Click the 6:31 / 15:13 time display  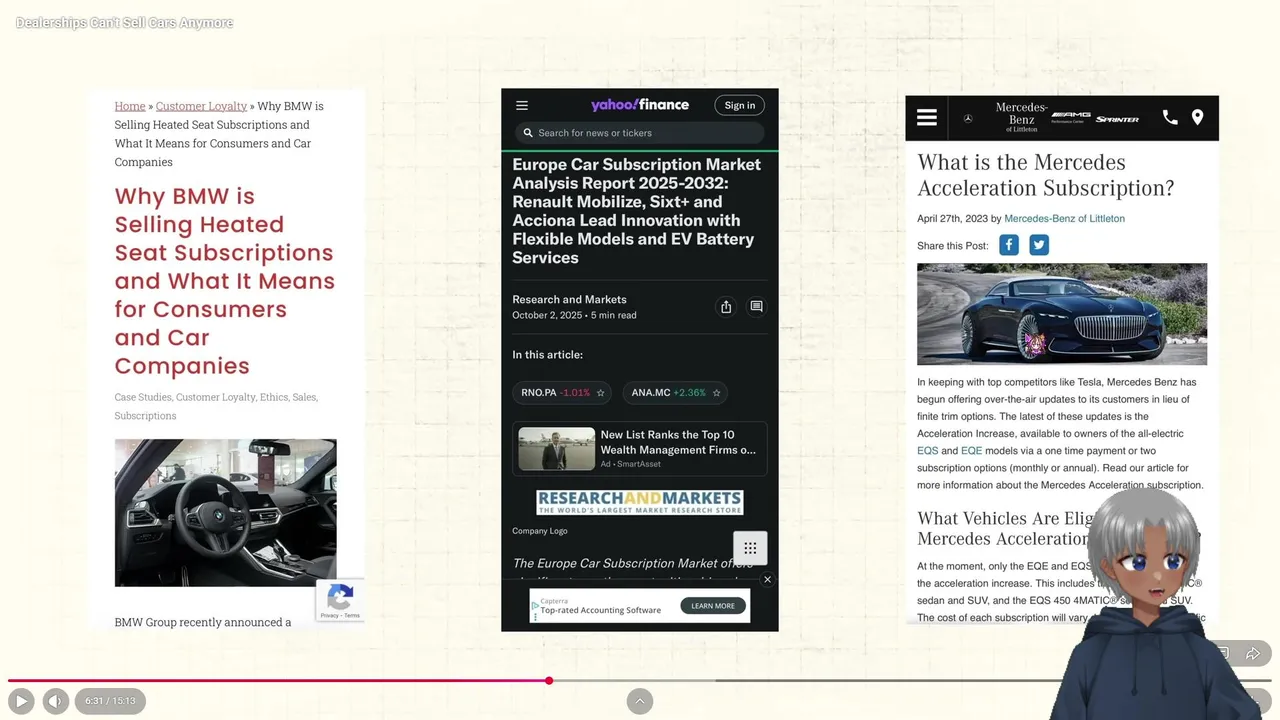110,701
